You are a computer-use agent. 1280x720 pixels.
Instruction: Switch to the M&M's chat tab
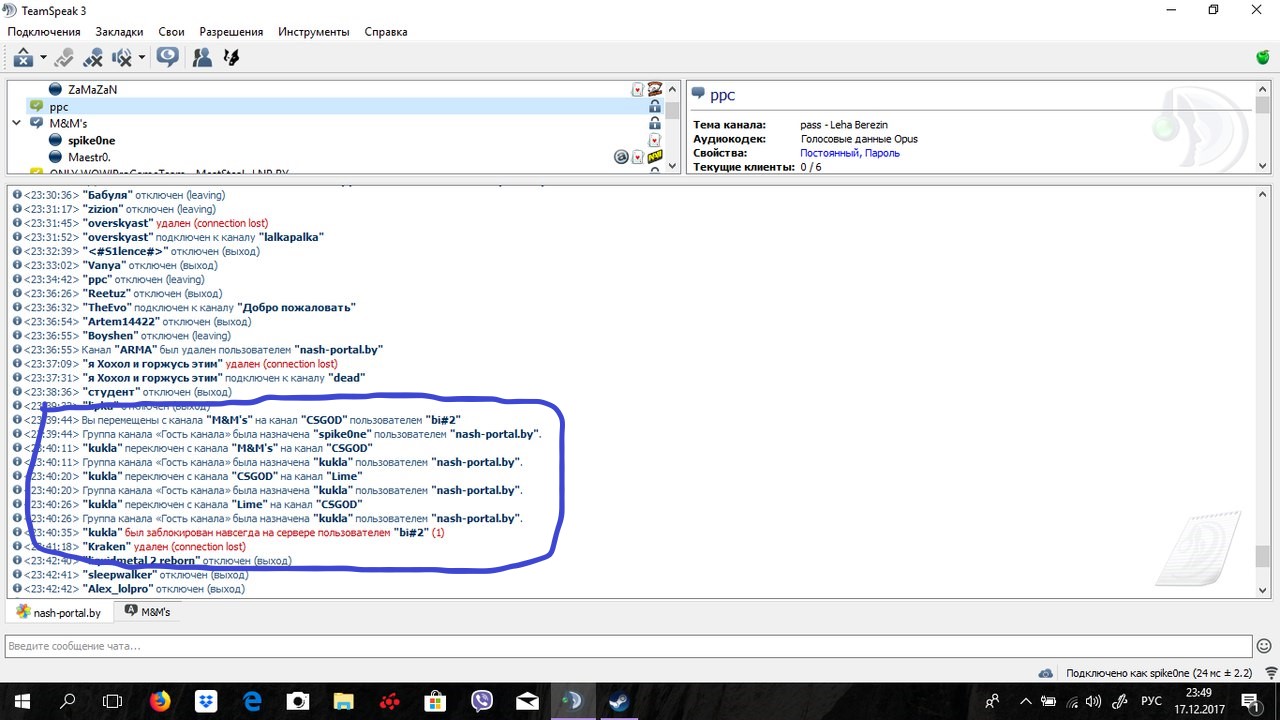click(x=147, y=612)
